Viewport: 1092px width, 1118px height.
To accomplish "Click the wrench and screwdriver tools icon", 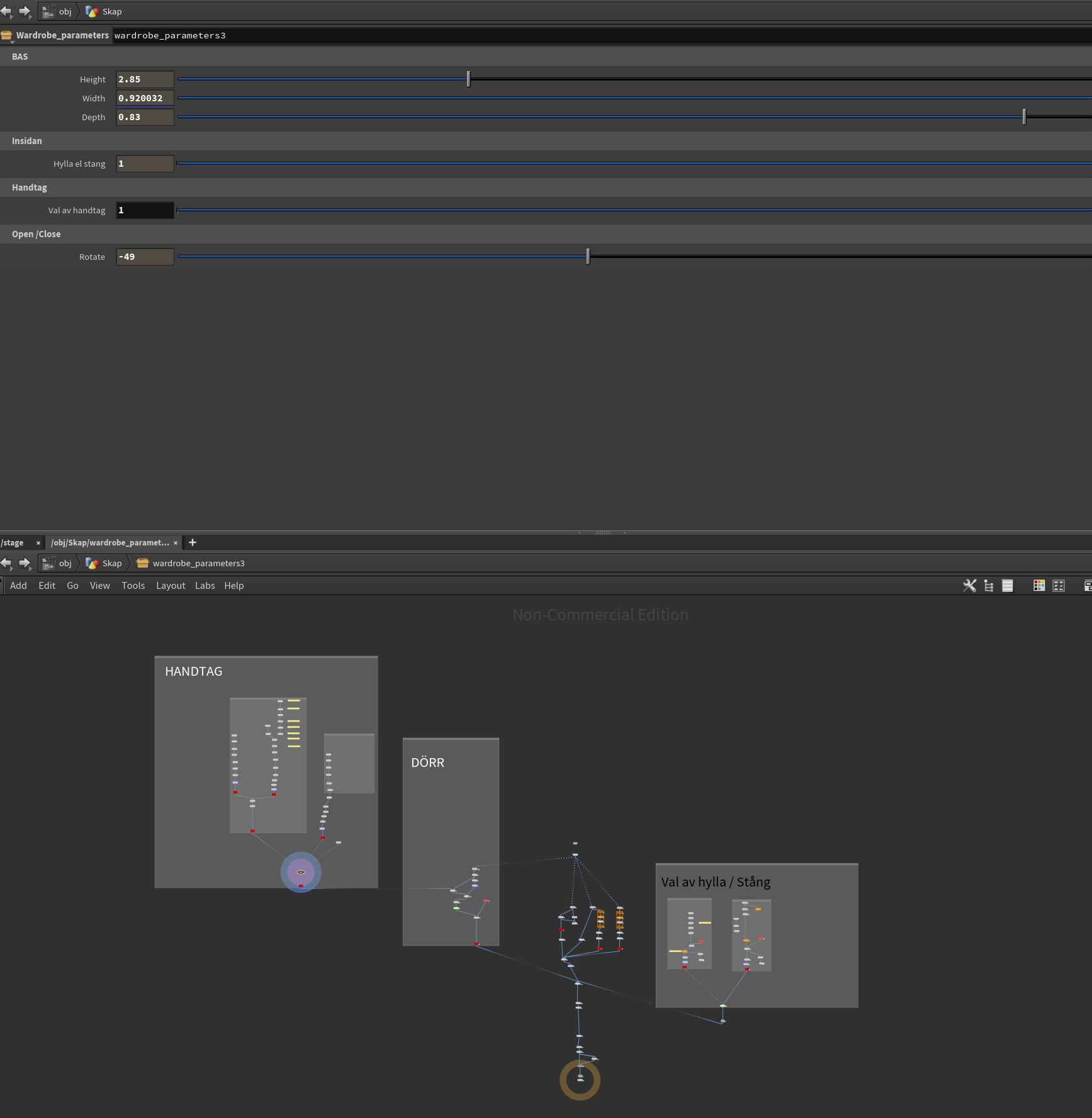I will point(969,586).
